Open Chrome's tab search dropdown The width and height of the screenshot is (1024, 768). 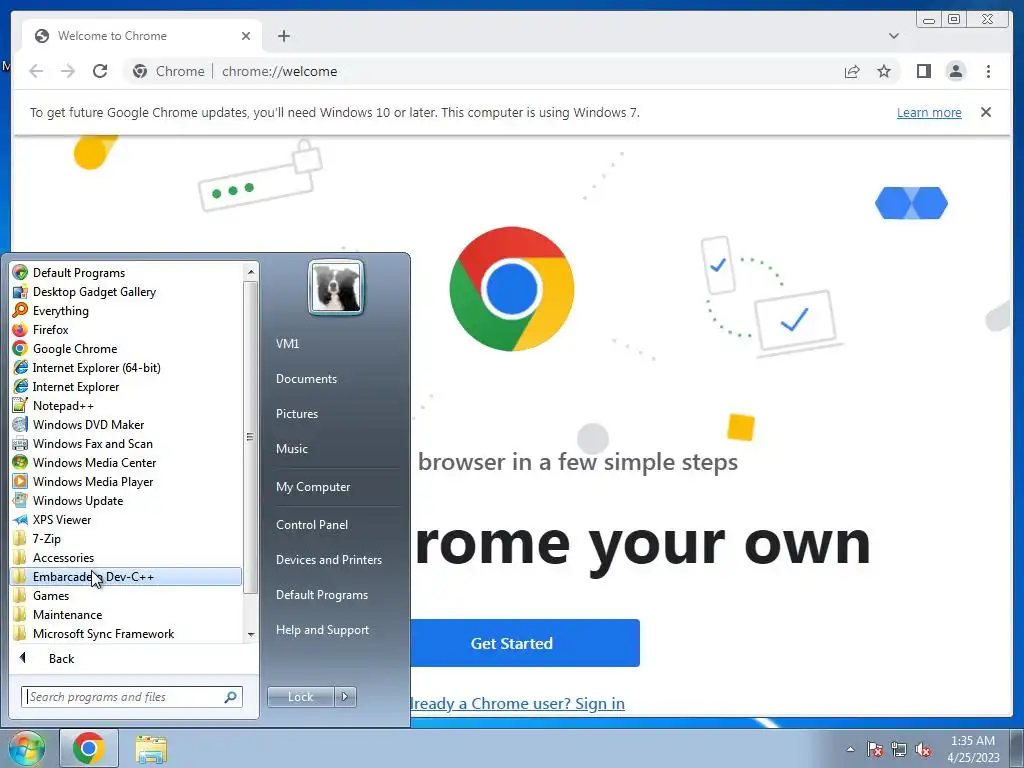pos(893,36)
